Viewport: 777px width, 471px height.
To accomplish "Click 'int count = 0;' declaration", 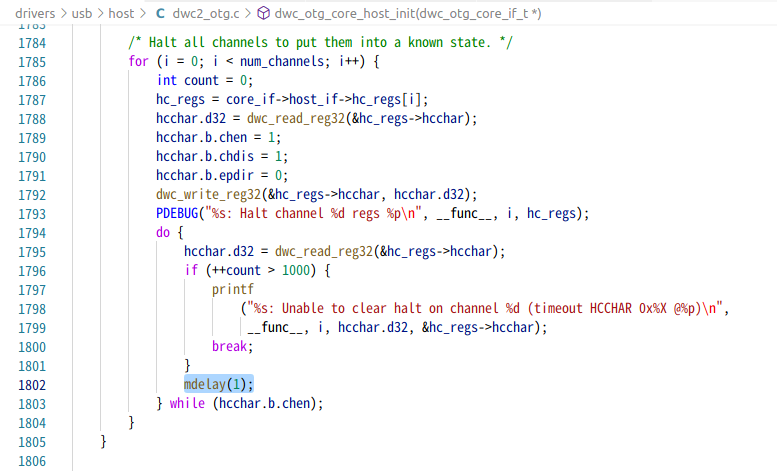I will [x=205, y=80].
